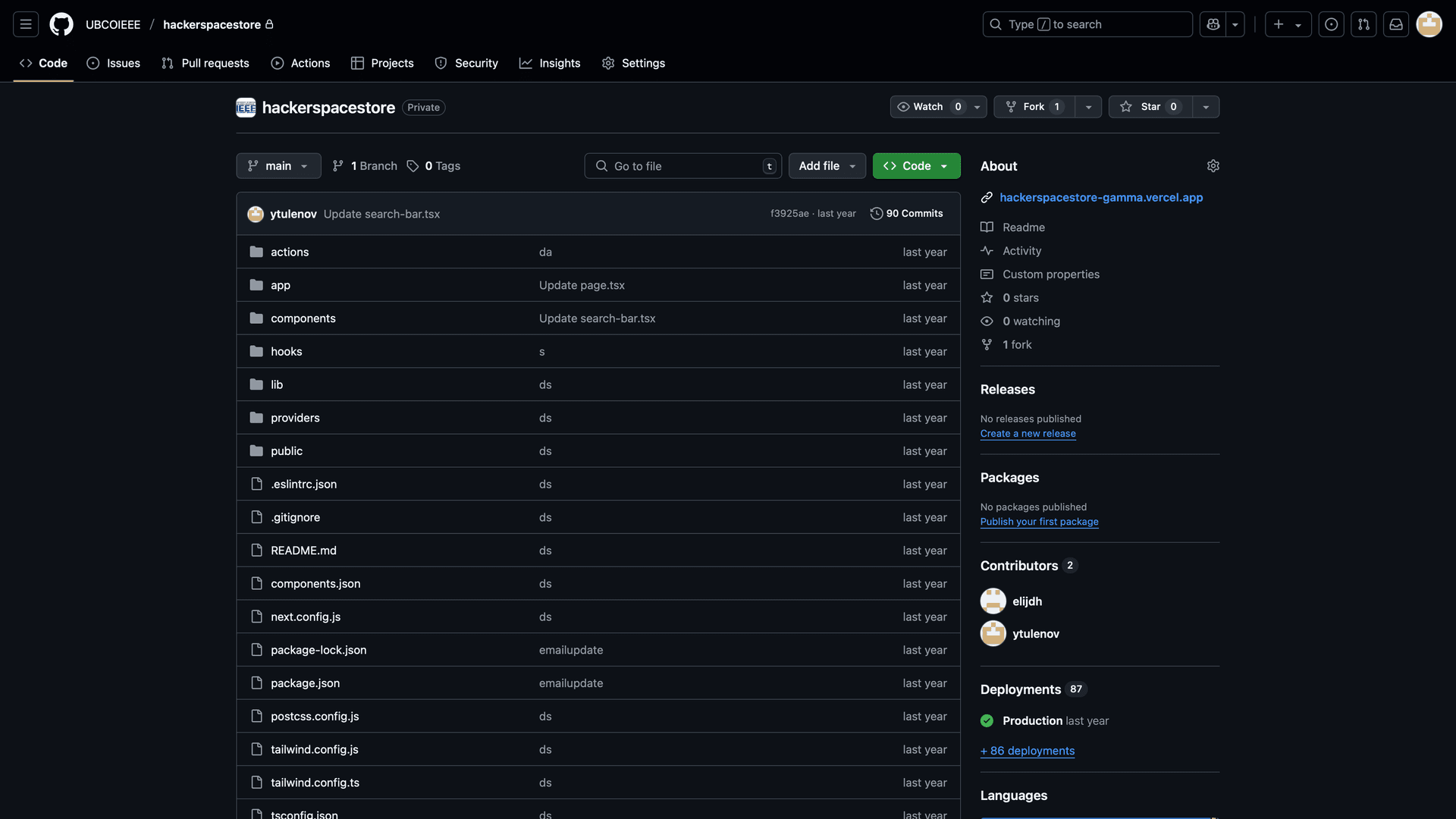
Task: Open the Actions tab
Action: (x=300, y=63)
